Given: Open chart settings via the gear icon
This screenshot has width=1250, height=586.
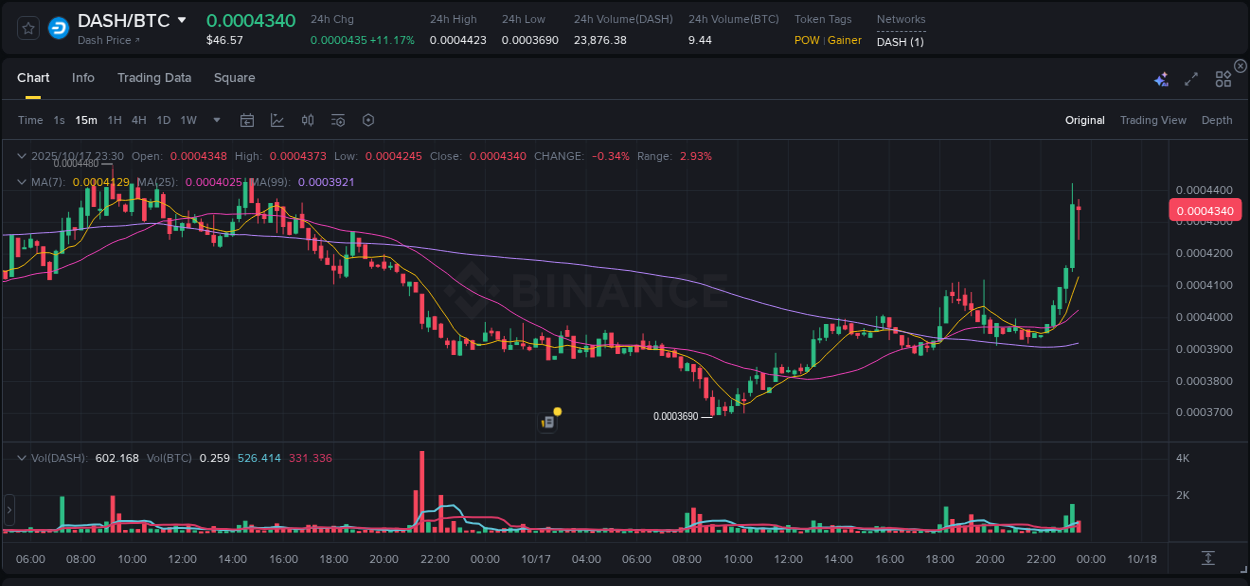Looking at the screenshot, I should (368, 120).
